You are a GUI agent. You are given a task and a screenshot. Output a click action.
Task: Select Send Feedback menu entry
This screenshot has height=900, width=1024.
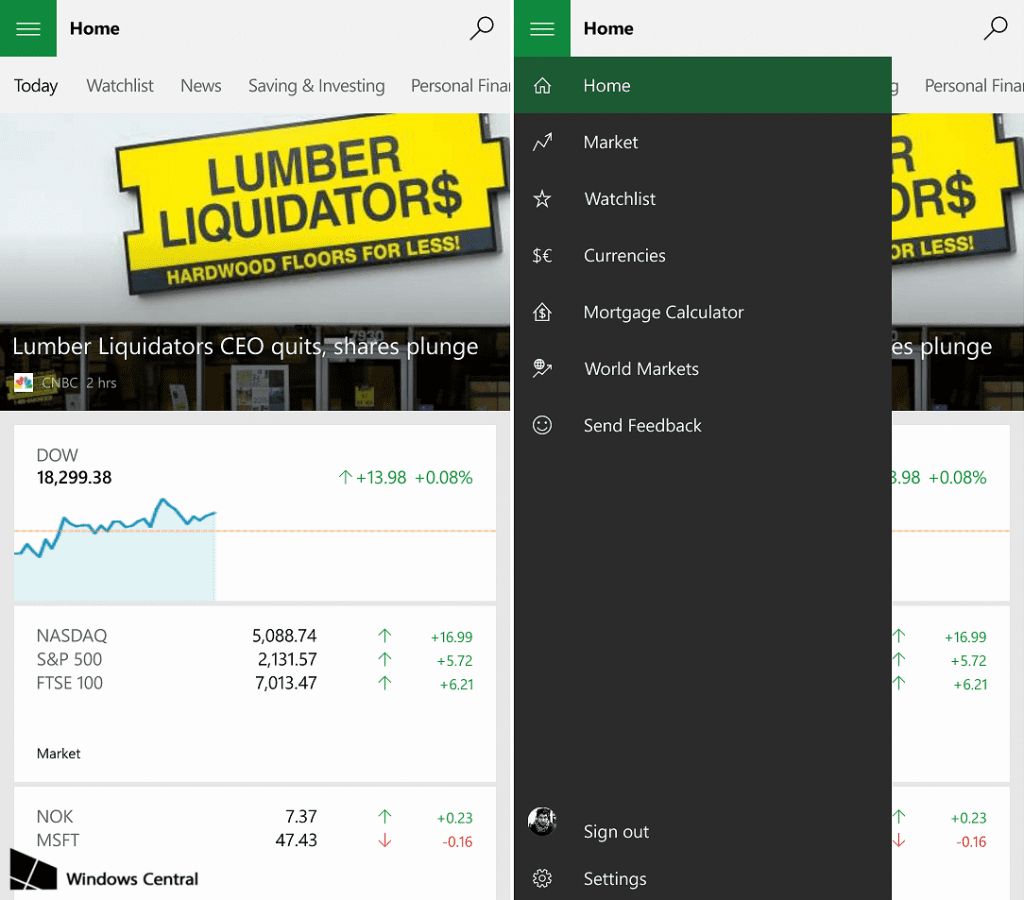click(703, 425)
